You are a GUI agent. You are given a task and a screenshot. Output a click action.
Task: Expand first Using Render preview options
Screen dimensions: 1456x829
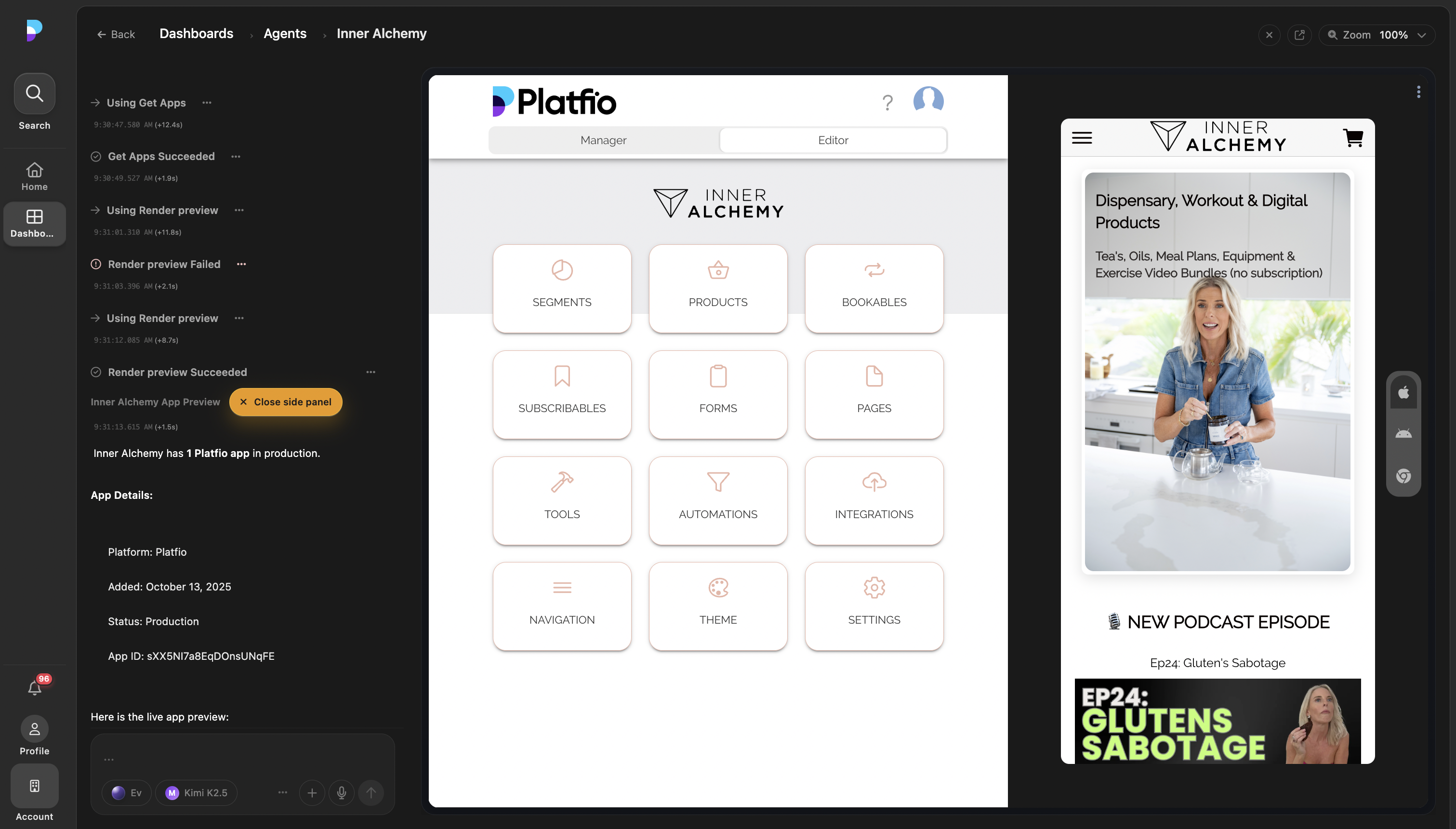(x=239, y=210)
